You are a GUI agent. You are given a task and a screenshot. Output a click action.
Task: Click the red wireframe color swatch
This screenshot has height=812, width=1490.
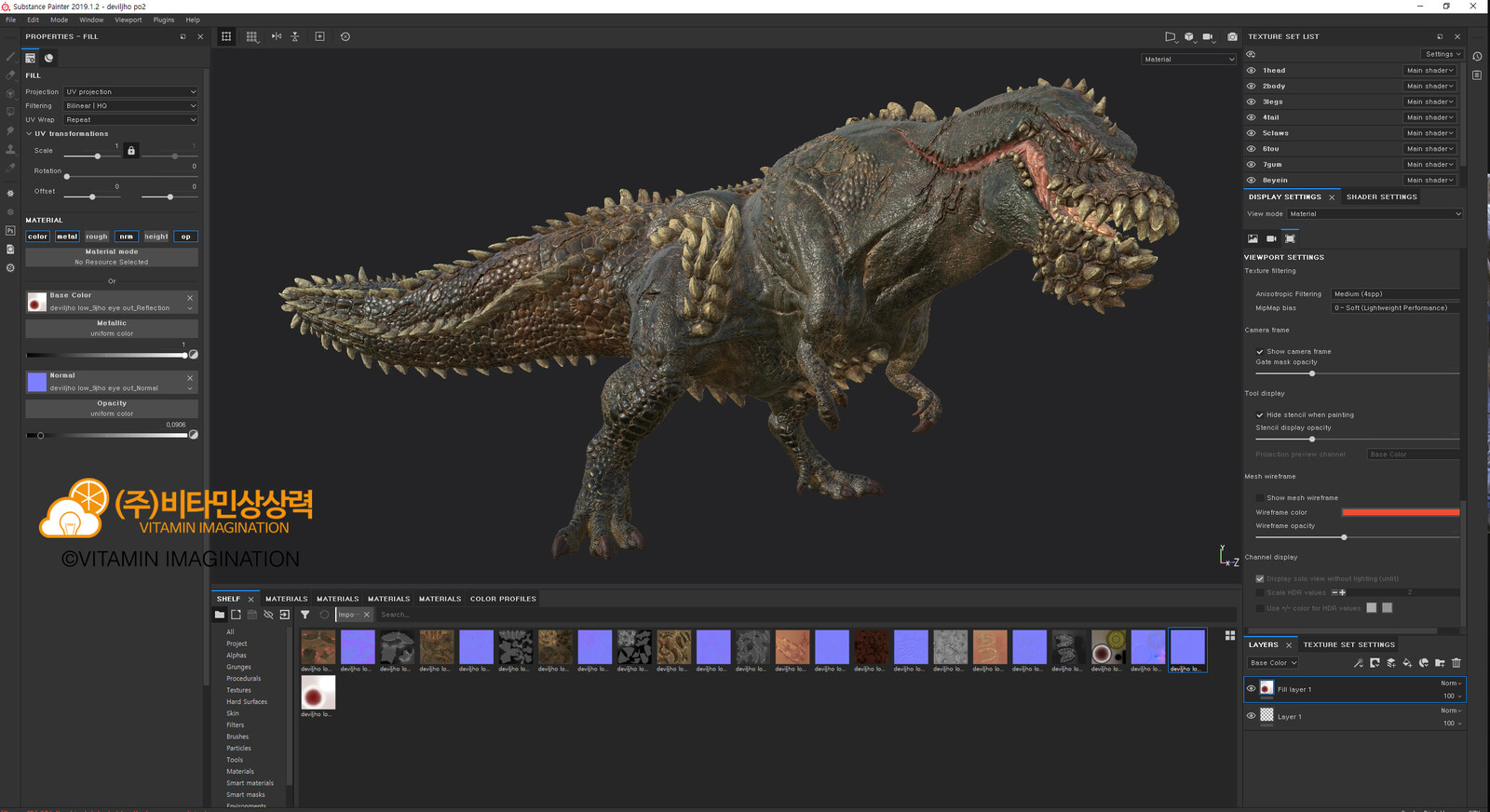coord(1400,512)
